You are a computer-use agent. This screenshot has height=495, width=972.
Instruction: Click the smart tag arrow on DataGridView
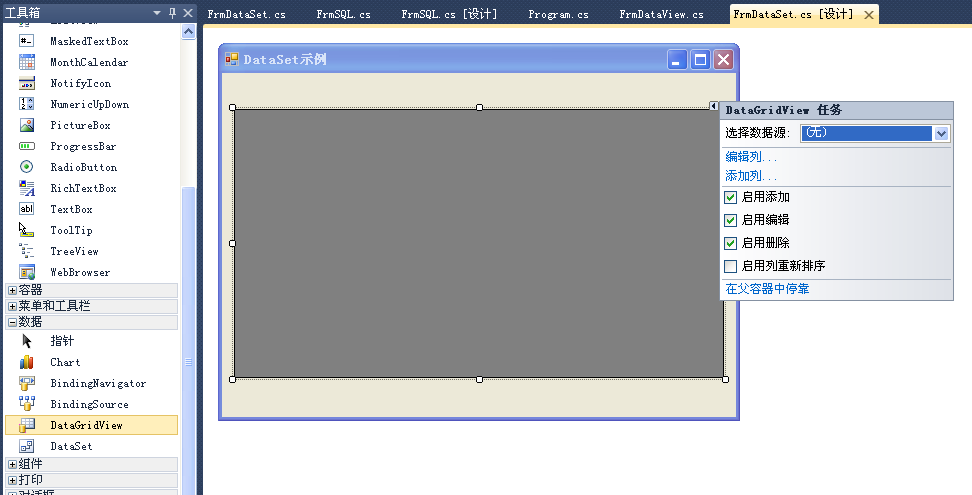pyautogui.click(x=714, y=106)
